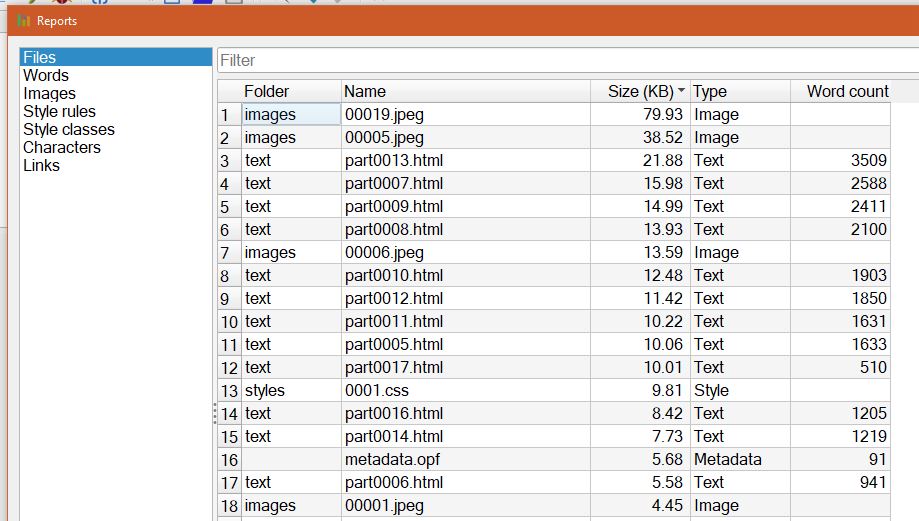
Task: View the Characters report
Action: click(x=62, y=148)
